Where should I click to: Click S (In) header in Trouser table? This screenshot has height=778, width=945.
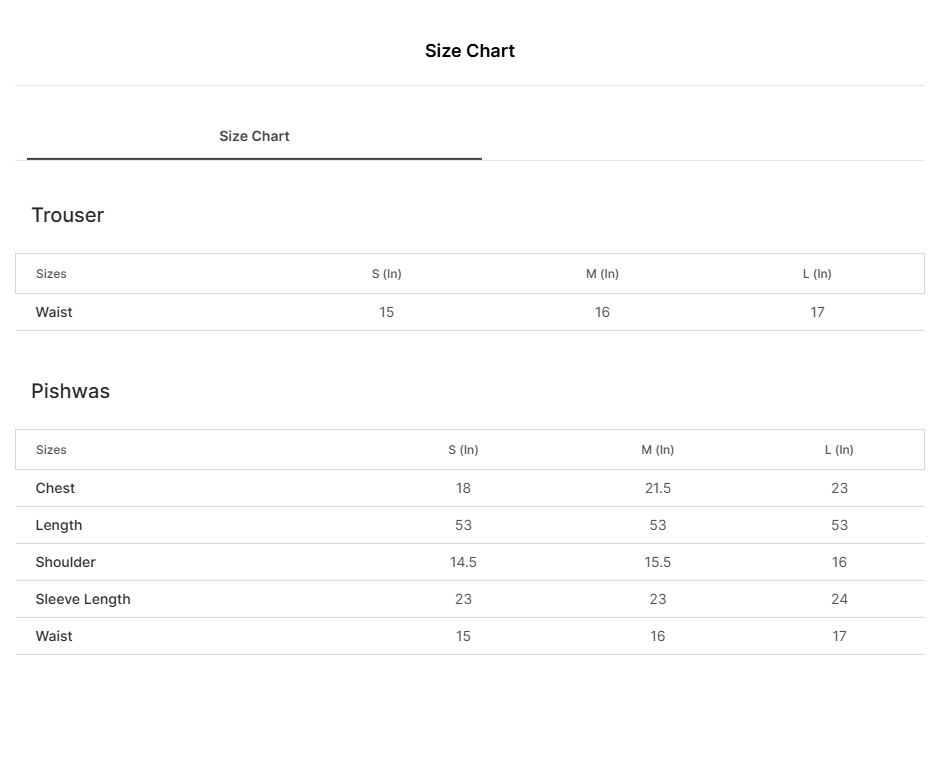(x=387, y=274)
